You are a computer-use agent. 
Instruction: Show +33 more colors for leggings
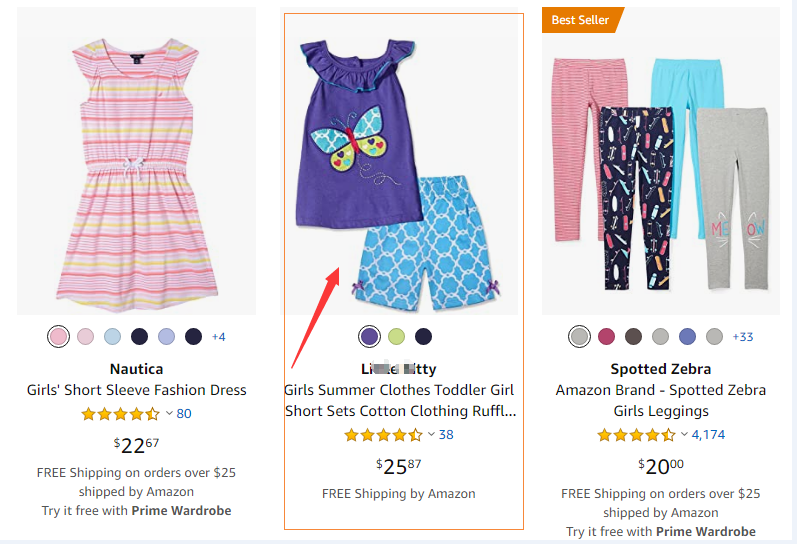tap(743, 337)
